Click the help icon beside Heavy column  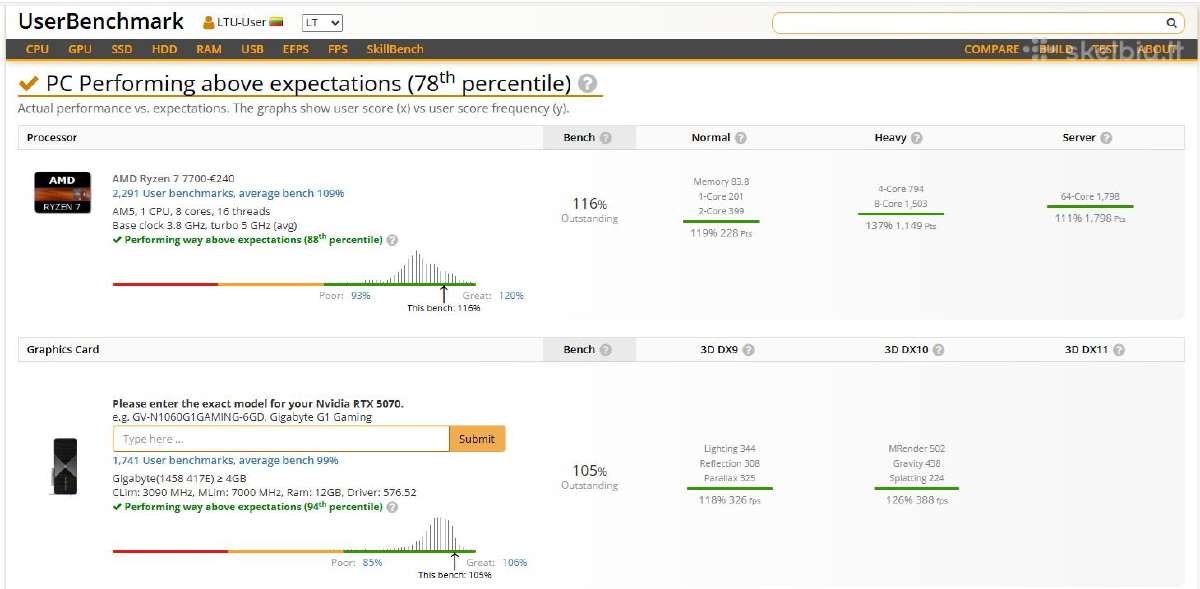pyautogui.click(x=916, y=138)
